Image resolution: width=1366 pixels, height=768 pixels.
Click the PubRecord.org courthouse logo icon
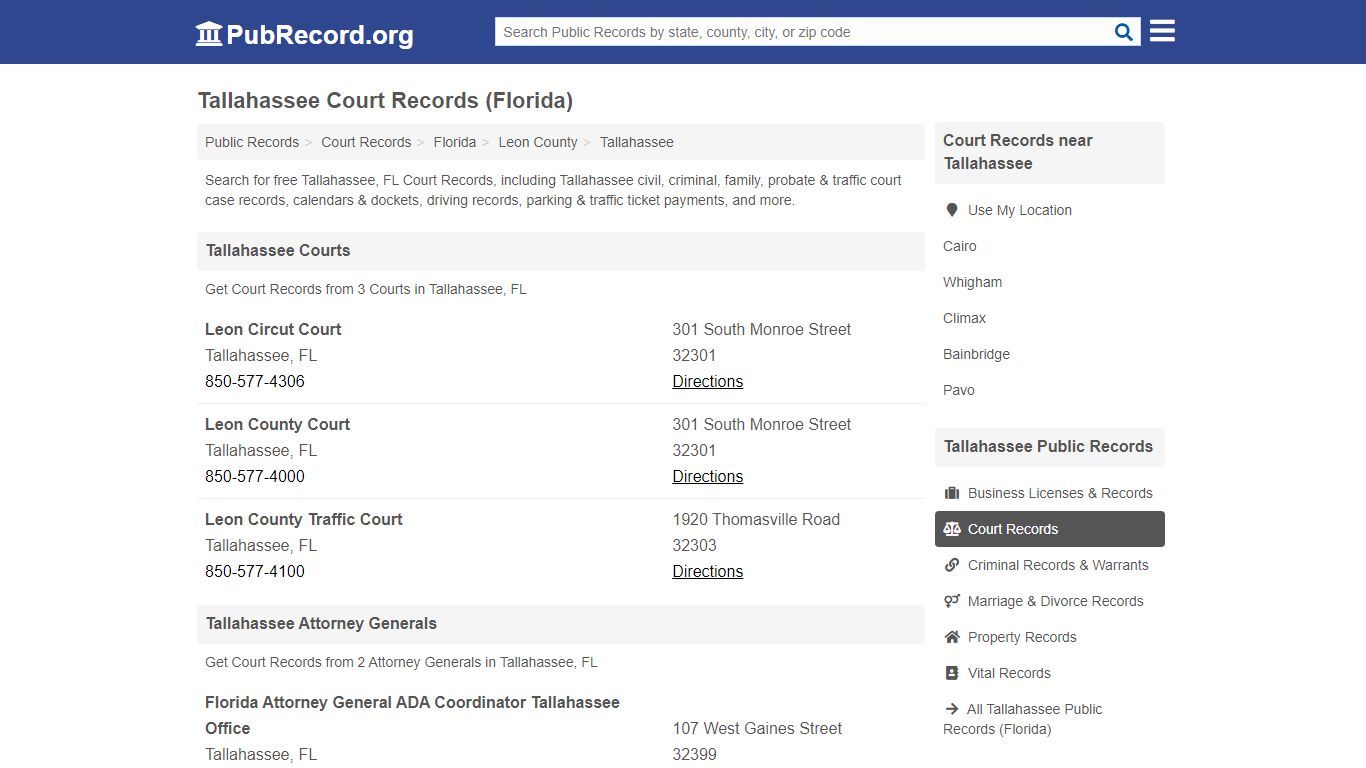(x=209, y=34)
